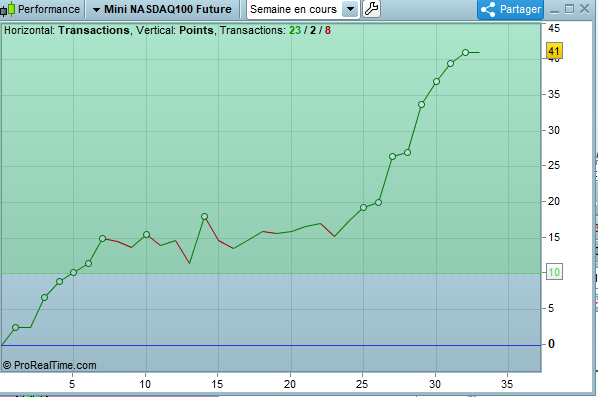Maximize the Performance window
Screen dimensions: 598x397
[569, 9]
